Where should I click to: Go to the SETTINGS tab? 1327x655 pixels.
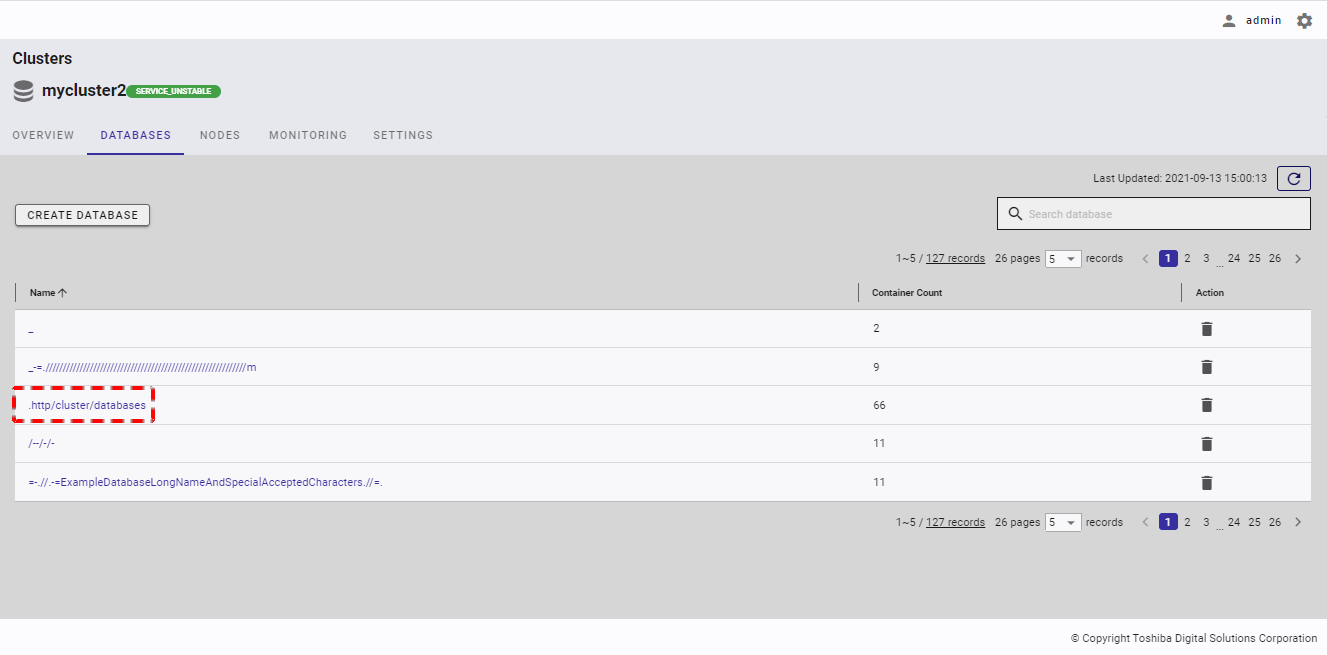403,135
